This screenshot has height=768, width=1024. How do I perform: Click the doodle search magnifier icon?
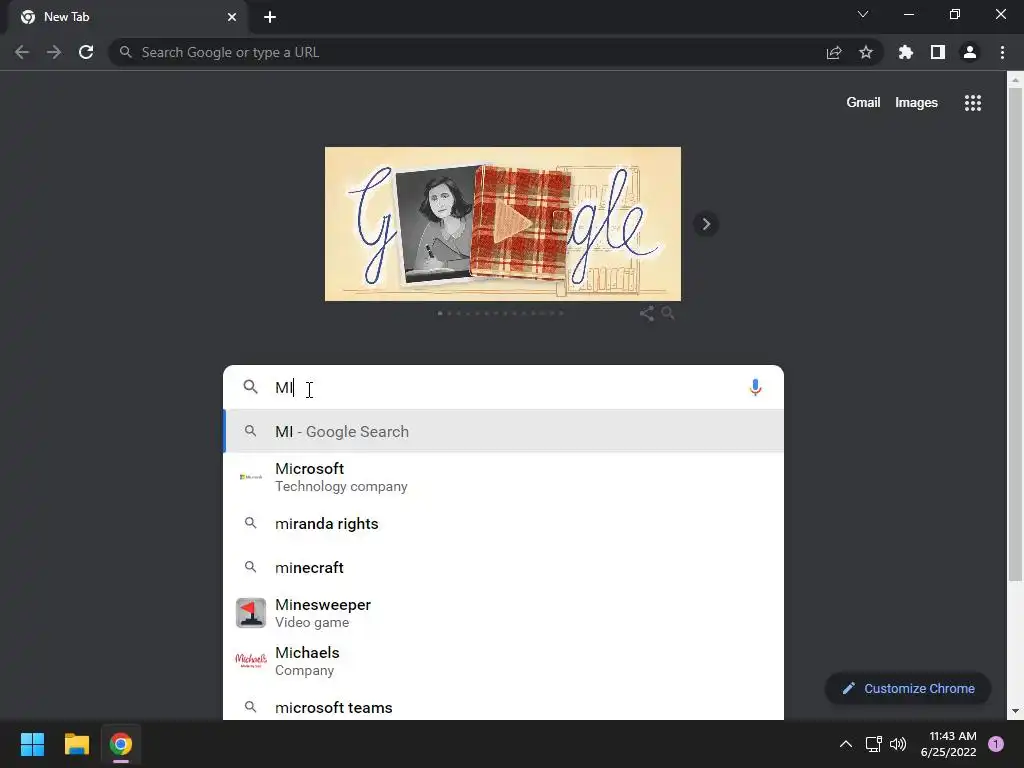pos(668,313)
